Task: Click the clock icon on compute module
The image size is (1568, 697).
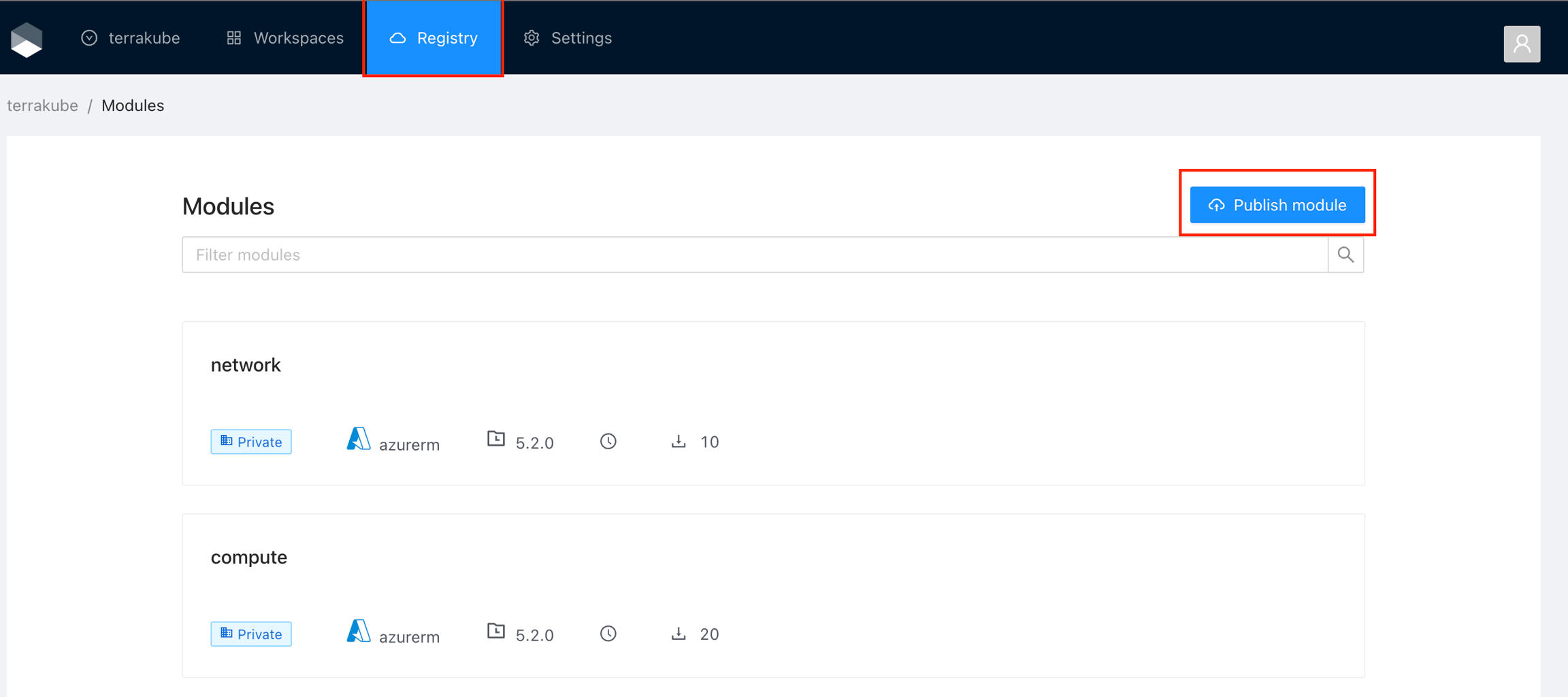Action: pyautogui.click(x=608, y=634)
